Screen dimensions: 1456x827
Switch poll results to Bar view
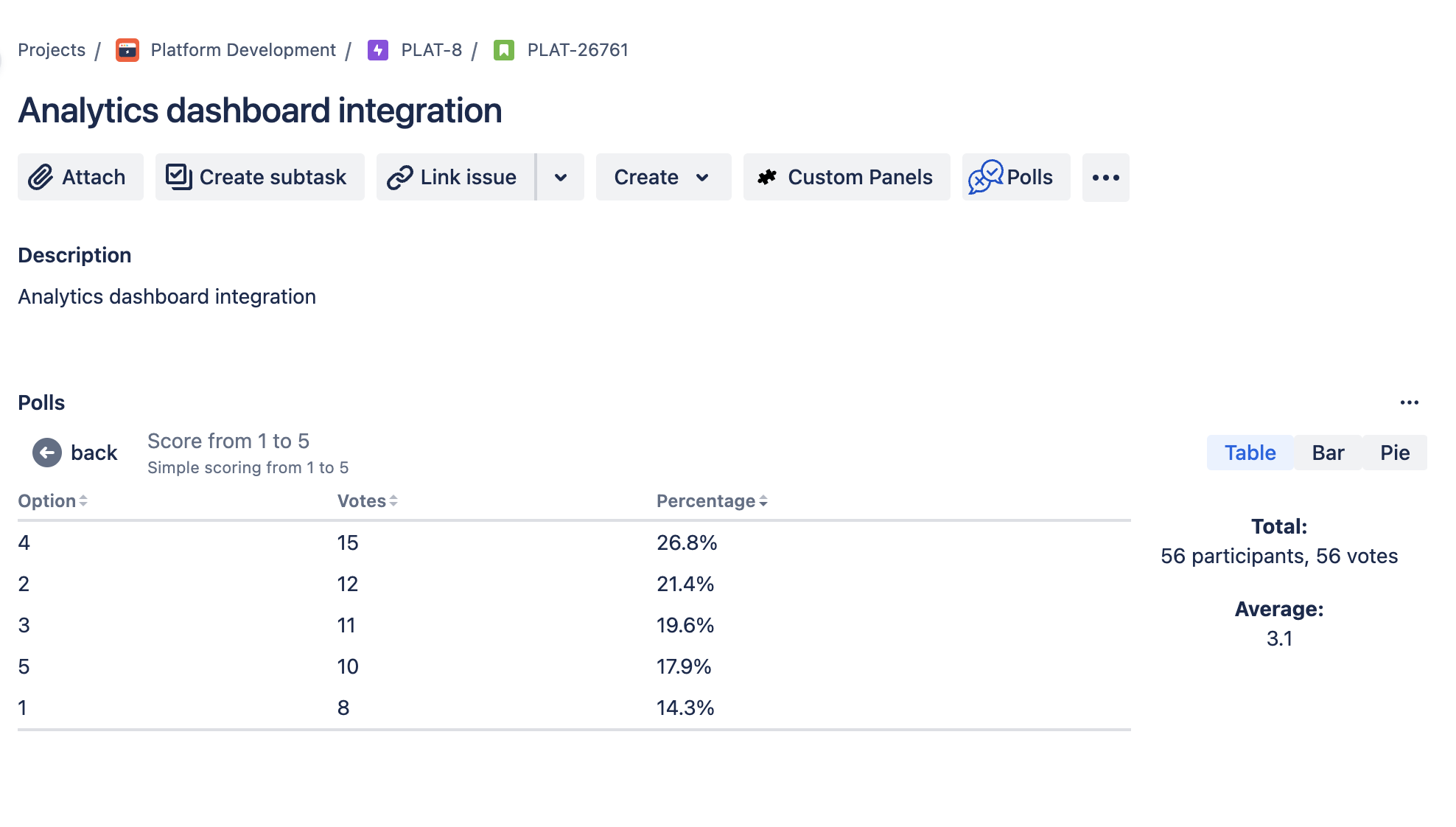[x=1327, y=452]
